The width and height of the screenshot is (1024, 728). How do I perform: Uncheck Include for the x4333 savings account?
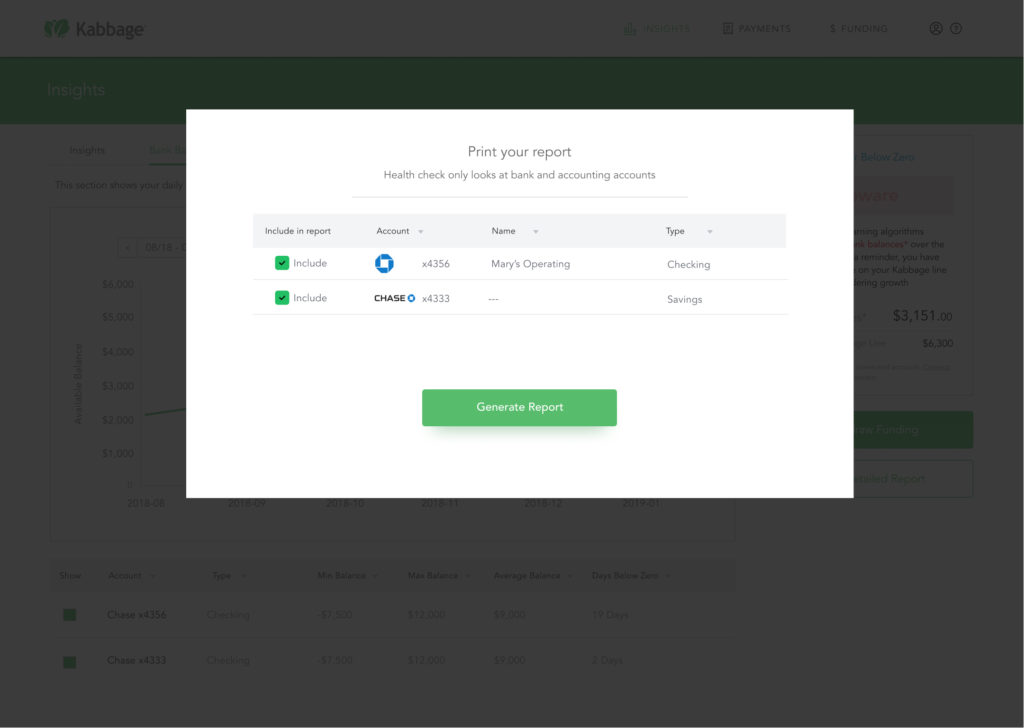pyautogui.click(x=282, y=298)
